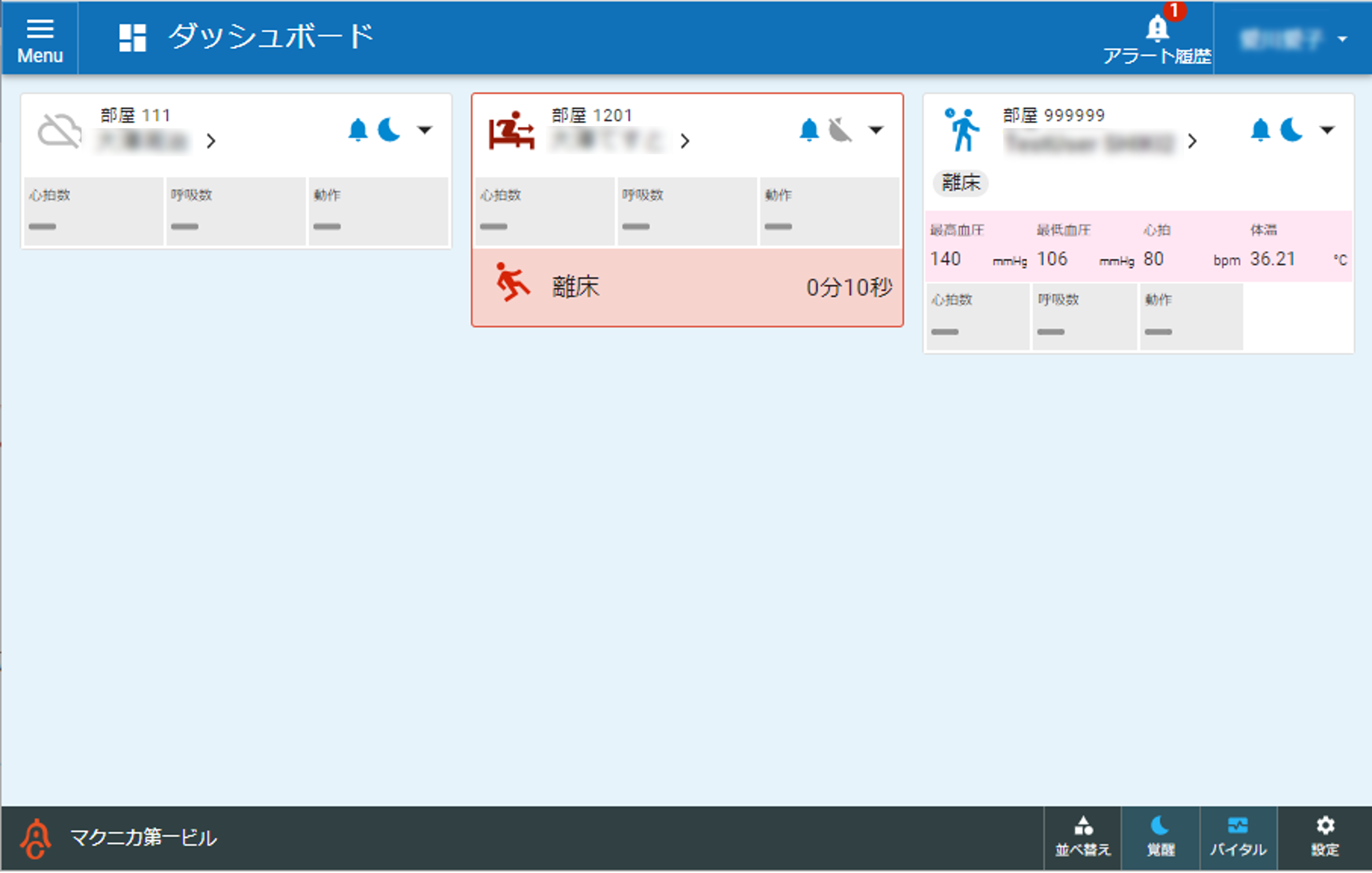
Task: Toggle the bell notification for room 999999
Action: point(1261,130)
